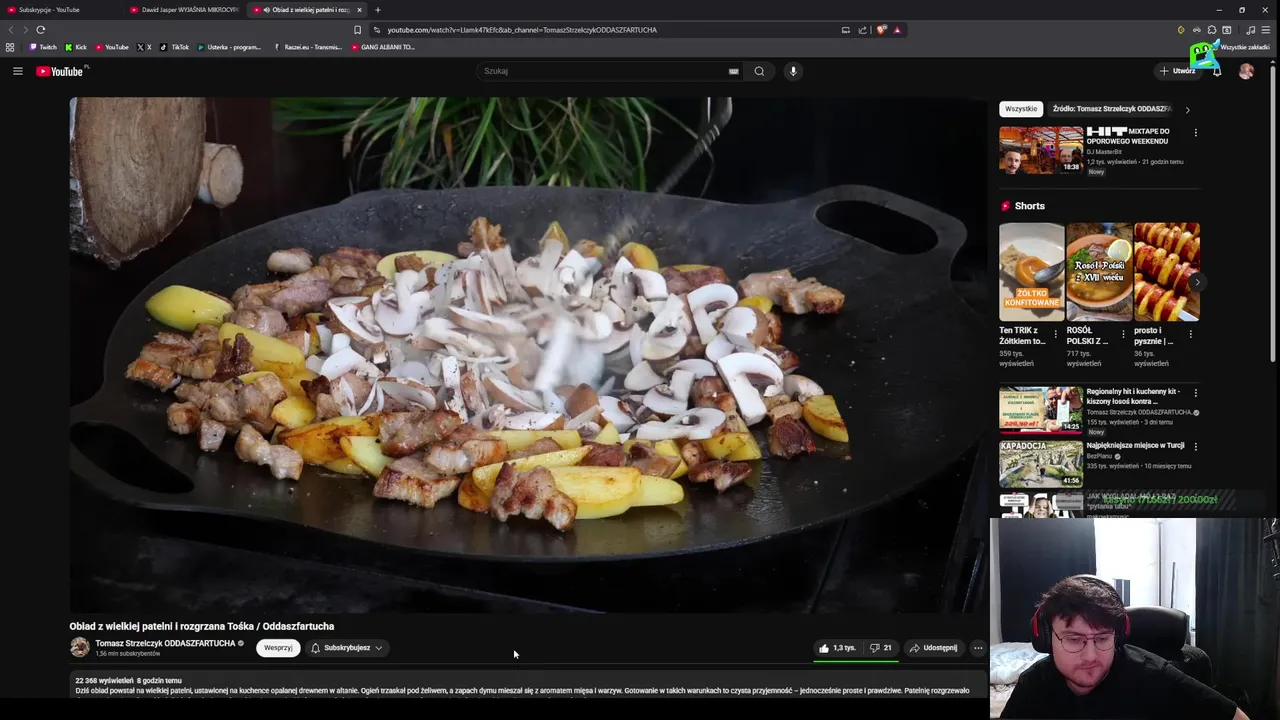Select the Wszystkie filter chip
Viewport: 1280px width, 720px height.
[1021, 109]
